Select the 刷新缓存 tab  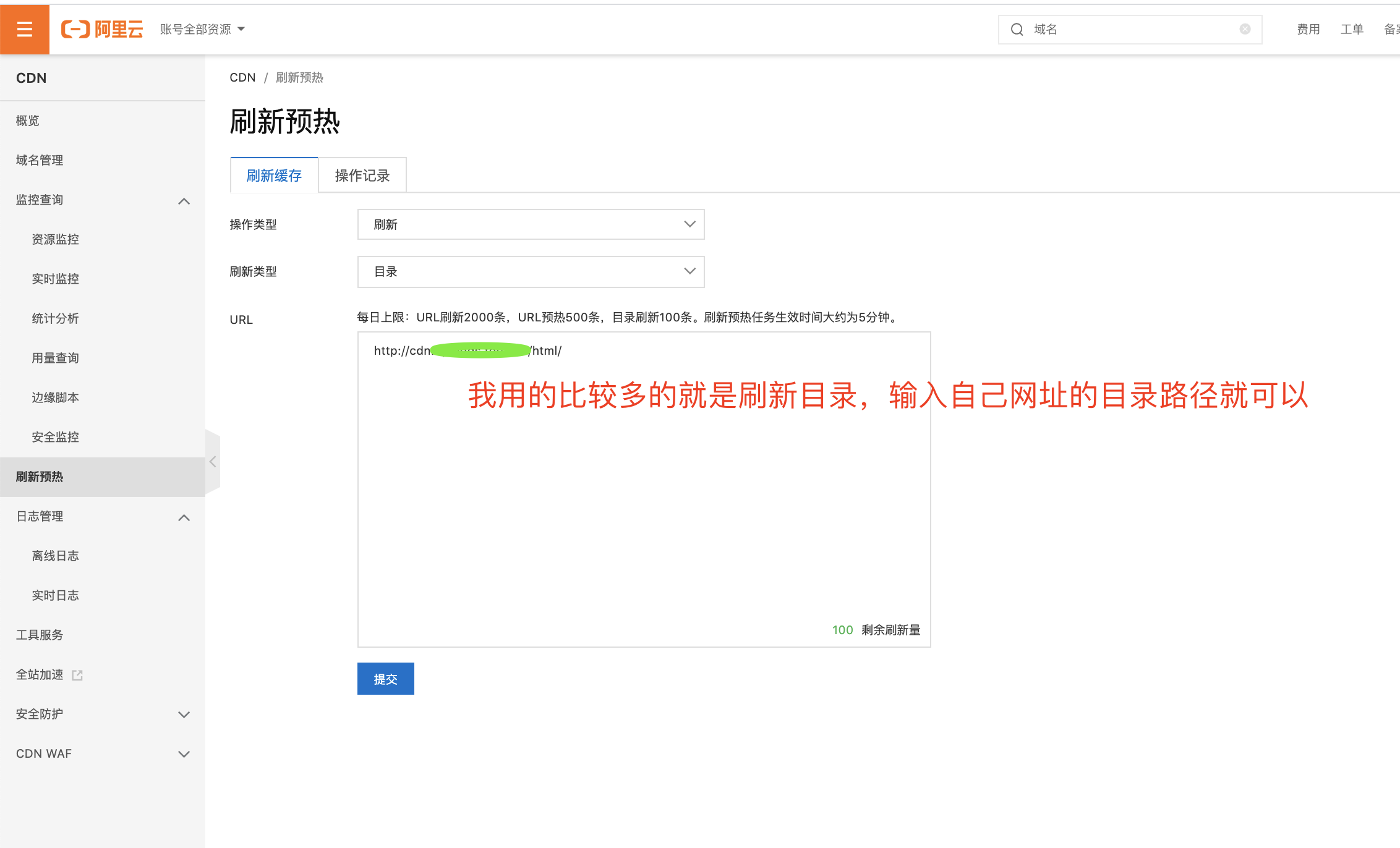[x=274, y=176]
